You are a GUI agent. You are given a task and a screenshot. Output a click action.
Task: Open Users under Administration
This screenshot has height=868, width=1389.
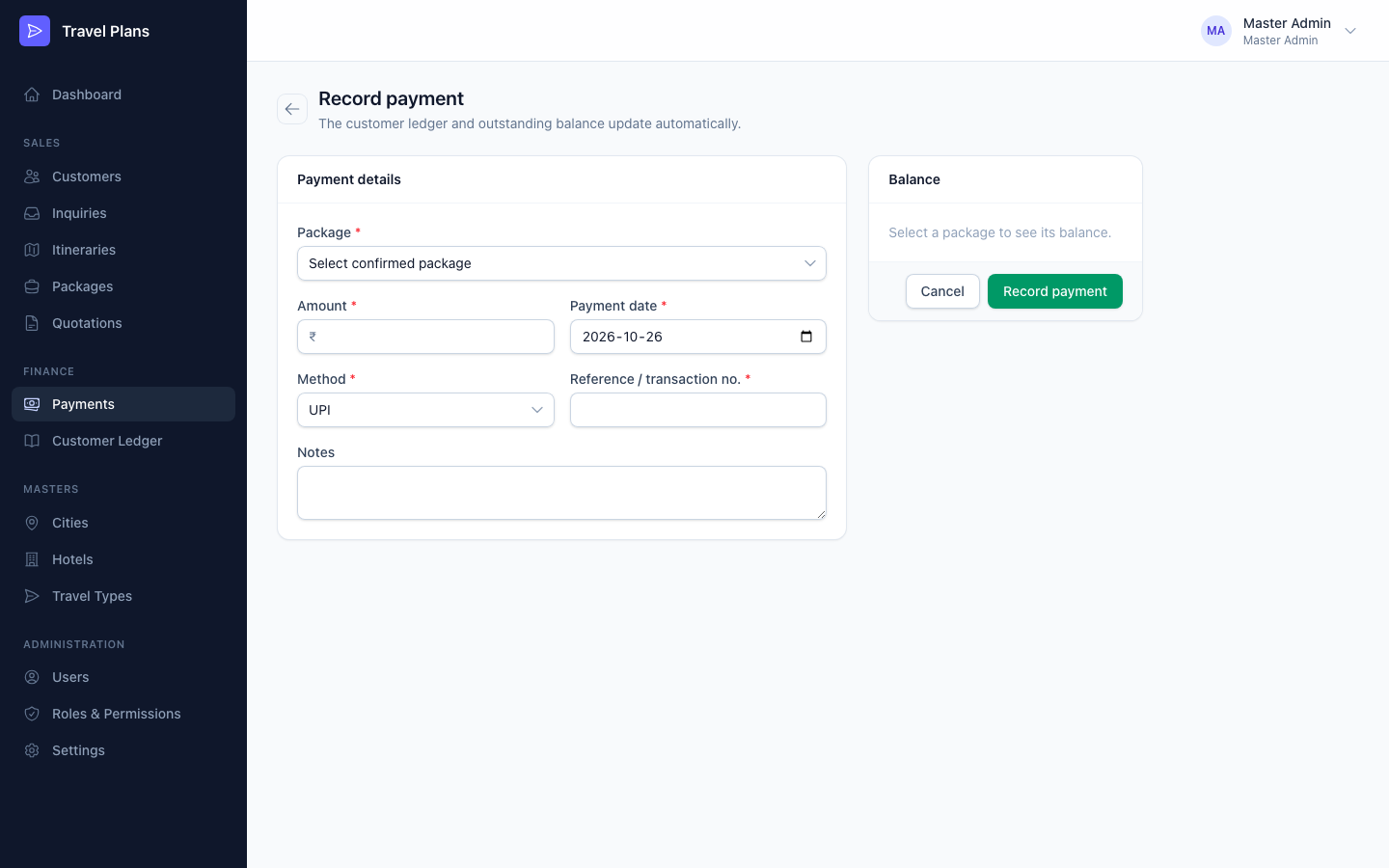123,677
